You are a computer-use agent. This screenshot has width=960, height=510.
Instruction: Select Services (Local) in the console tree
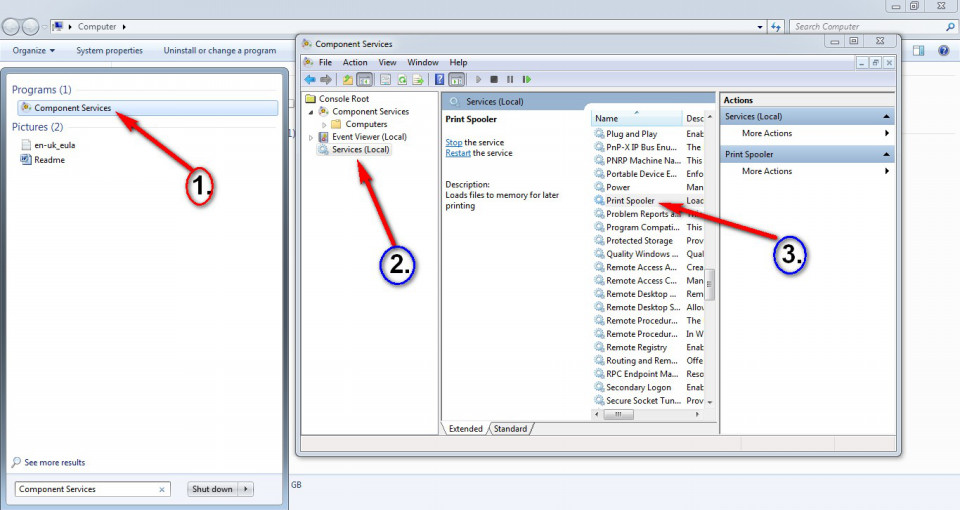360,149
